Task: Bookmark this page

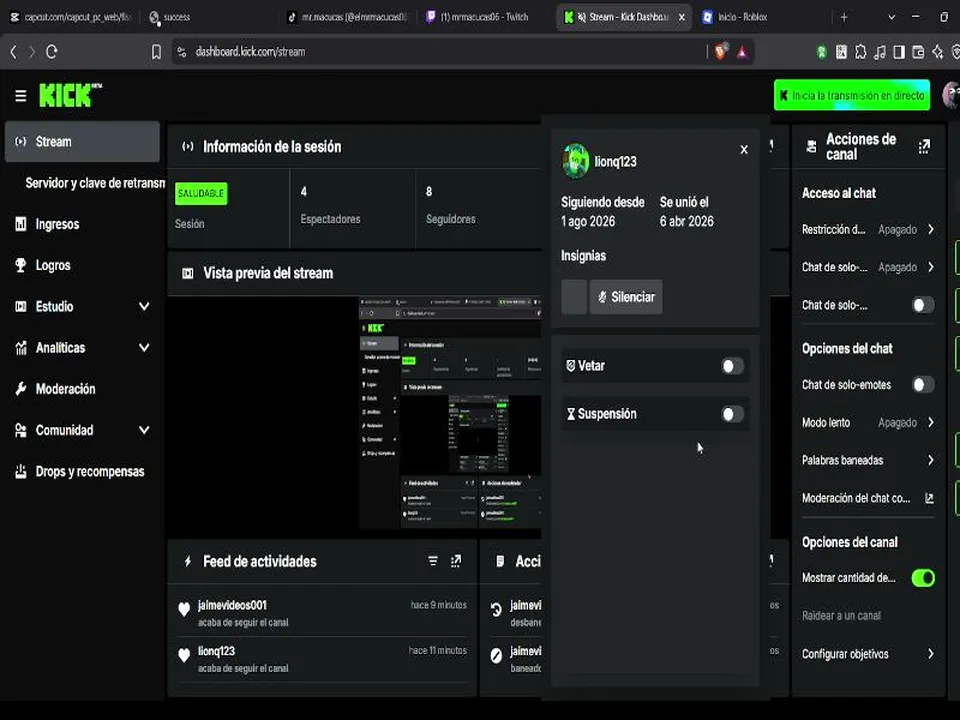Action: coord(156,52)
